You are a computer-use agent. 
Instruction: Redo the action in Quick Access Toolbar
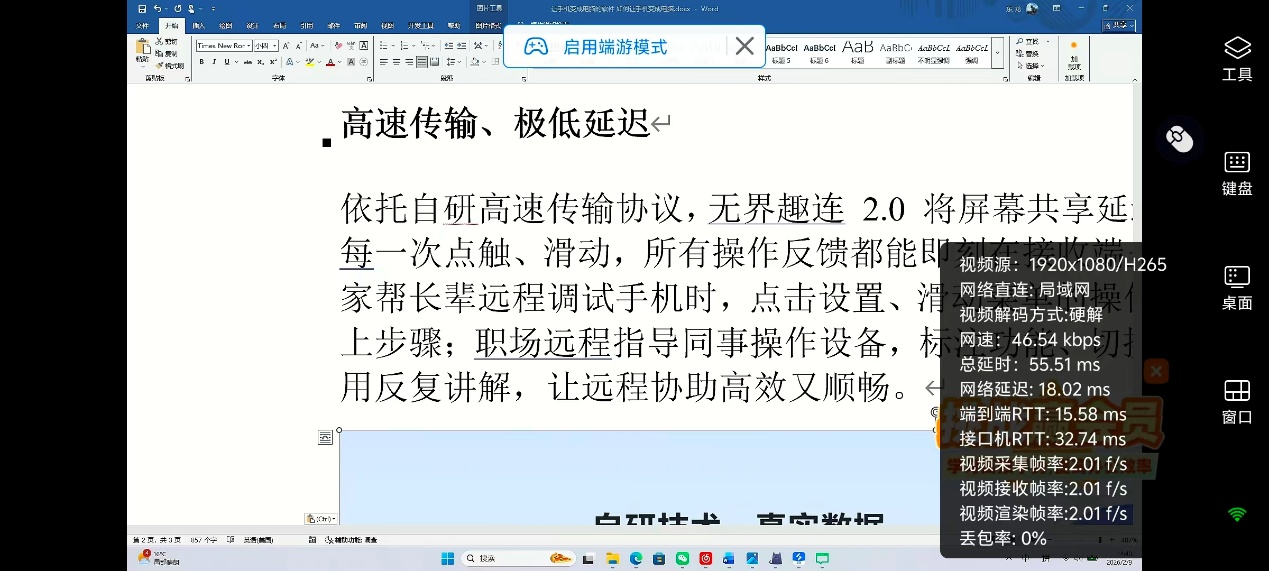click(x=178, y=9)
